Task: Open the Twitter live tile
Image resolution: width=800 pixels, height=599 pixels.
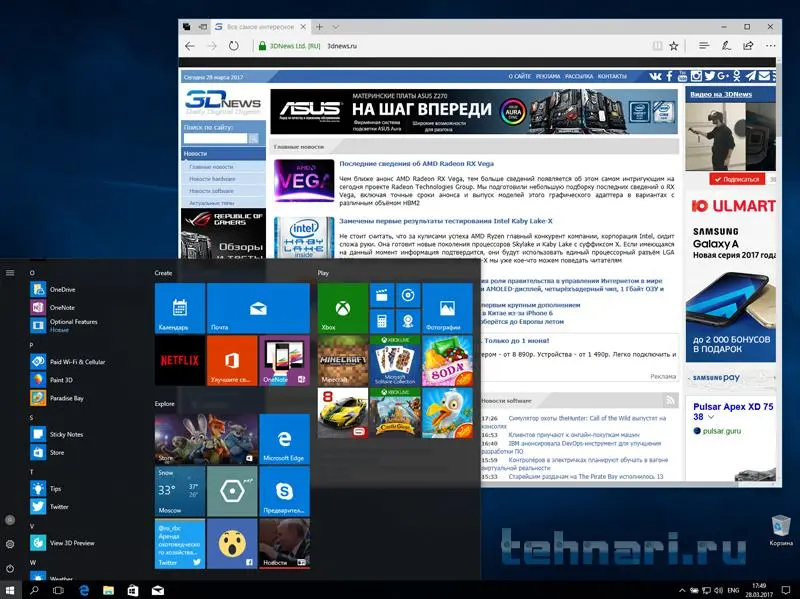Action: point(180,543)
